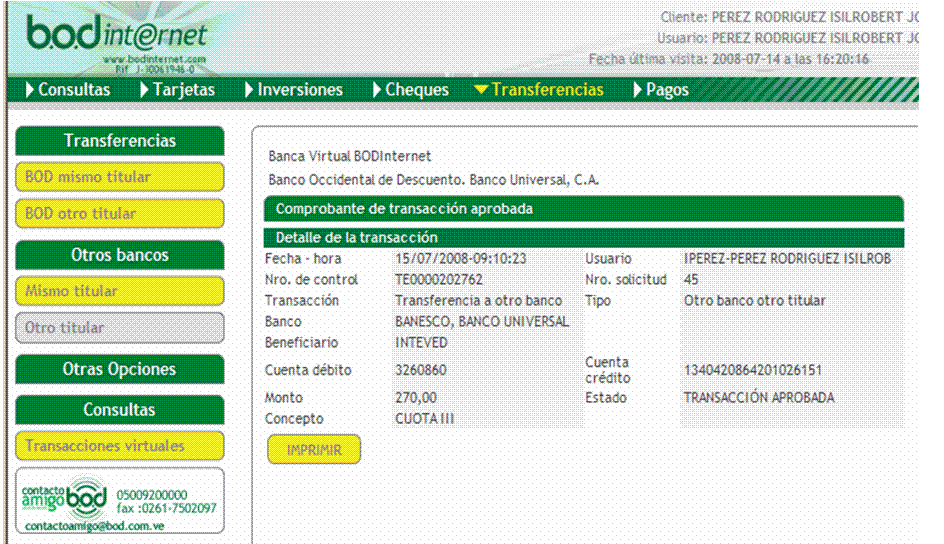Click Transferencia a otro banco value

click(479, 301)
